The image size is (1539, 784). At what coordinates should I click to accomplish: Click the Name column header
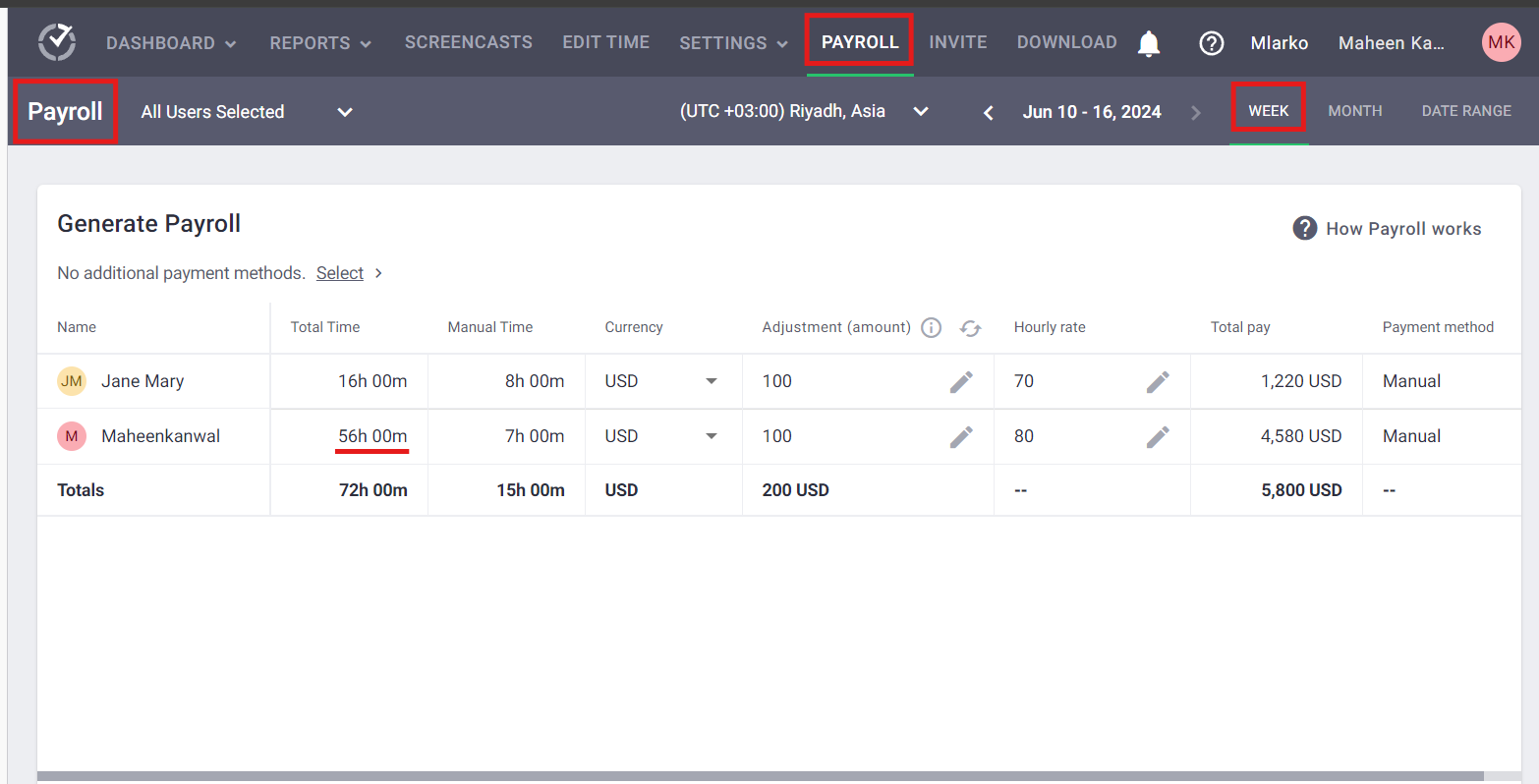pyautogui.click(x=77, y=327)
